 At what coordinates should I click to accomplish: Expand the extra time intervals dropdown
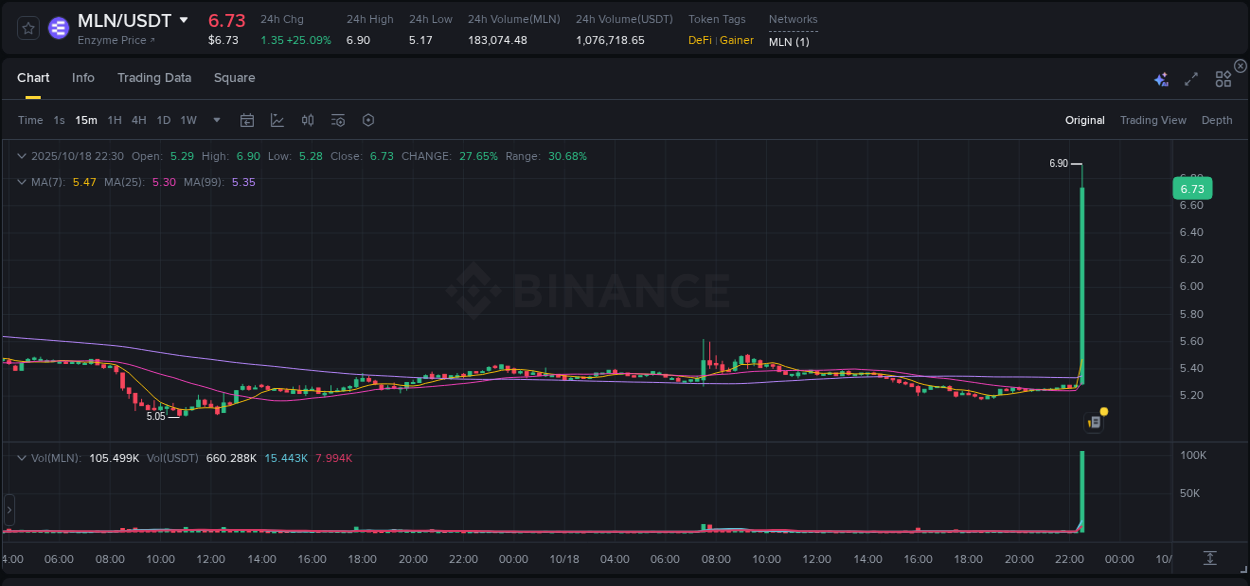pos(215,119)
